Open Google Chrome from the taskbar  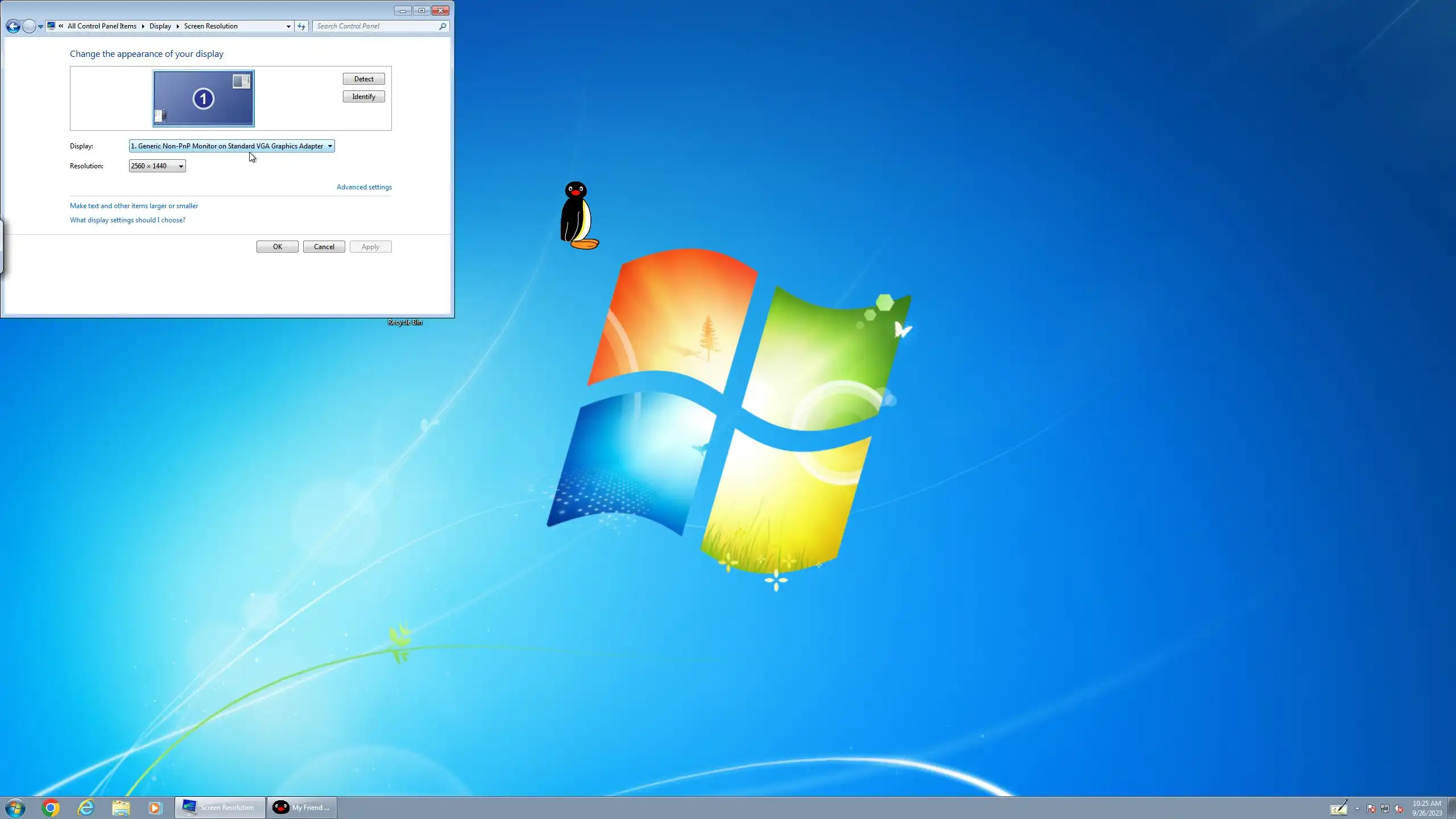pyautogui.click(x=51, y=808)
